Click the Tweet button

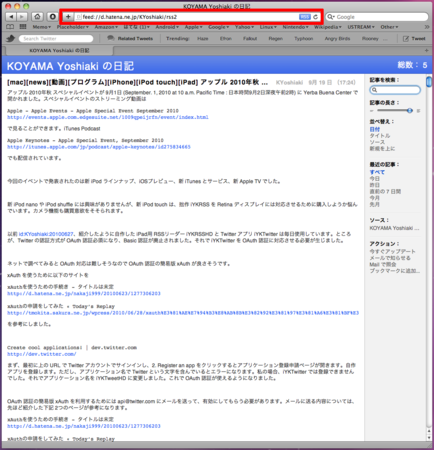pyautogui.click(x=414, y=39)
